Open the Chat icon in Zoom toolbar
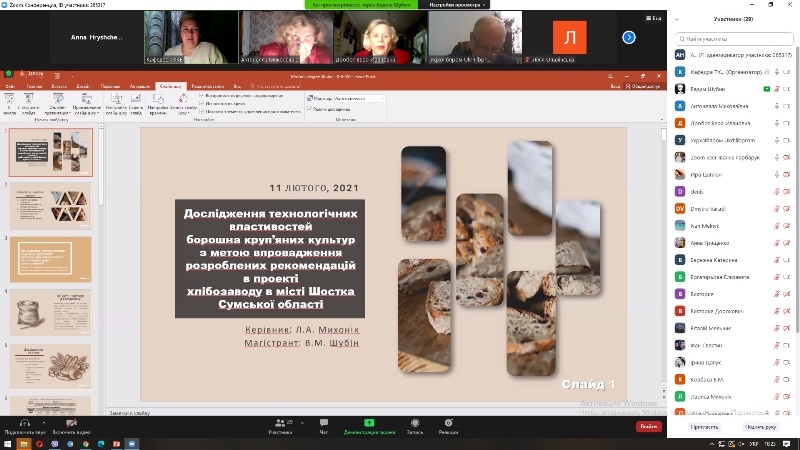This screenshot has height=450, width=800. [323, 422]
